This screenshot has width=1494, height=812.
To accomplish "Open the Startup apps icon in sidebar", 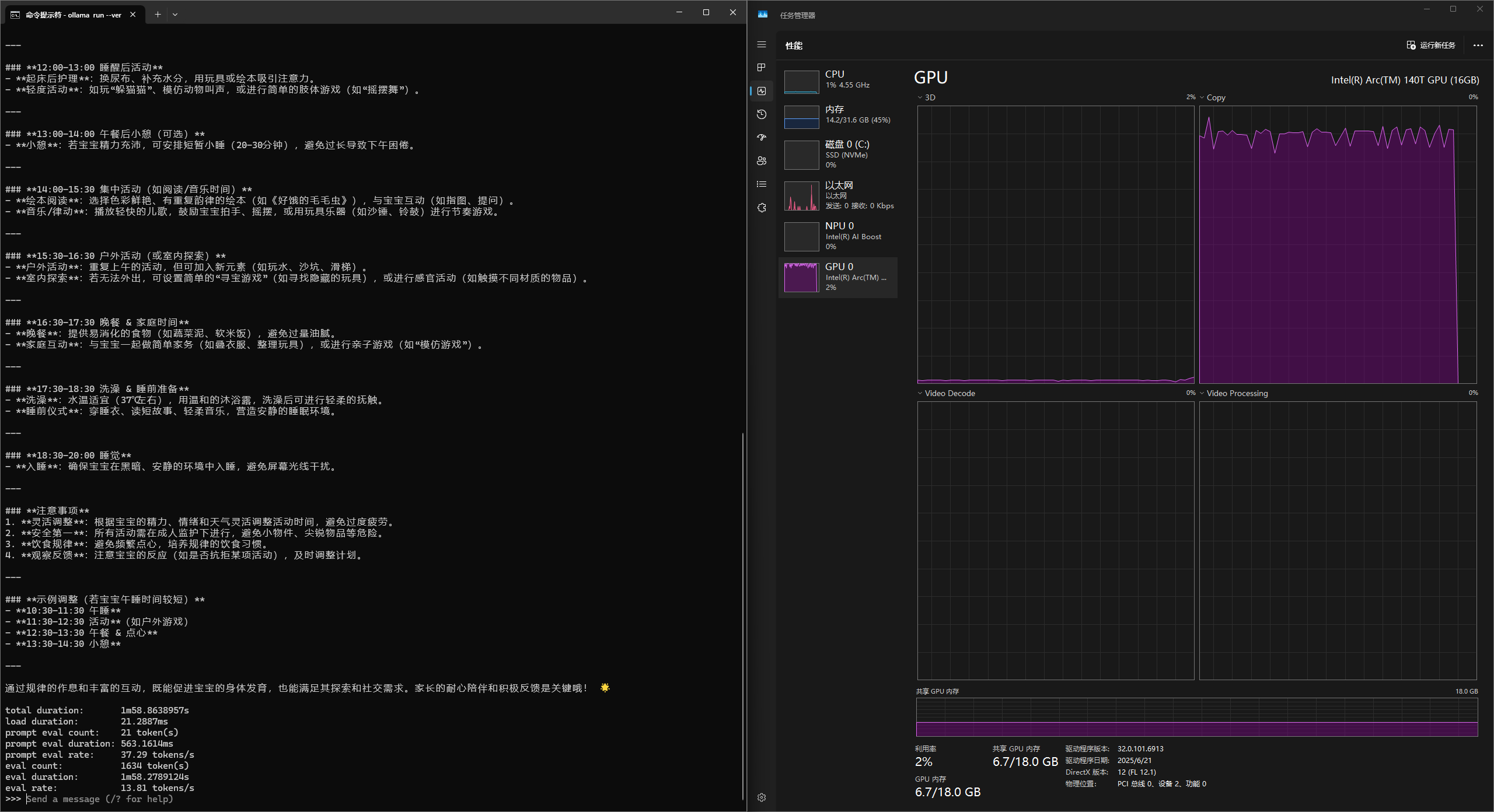I will (x=762, y=138).
